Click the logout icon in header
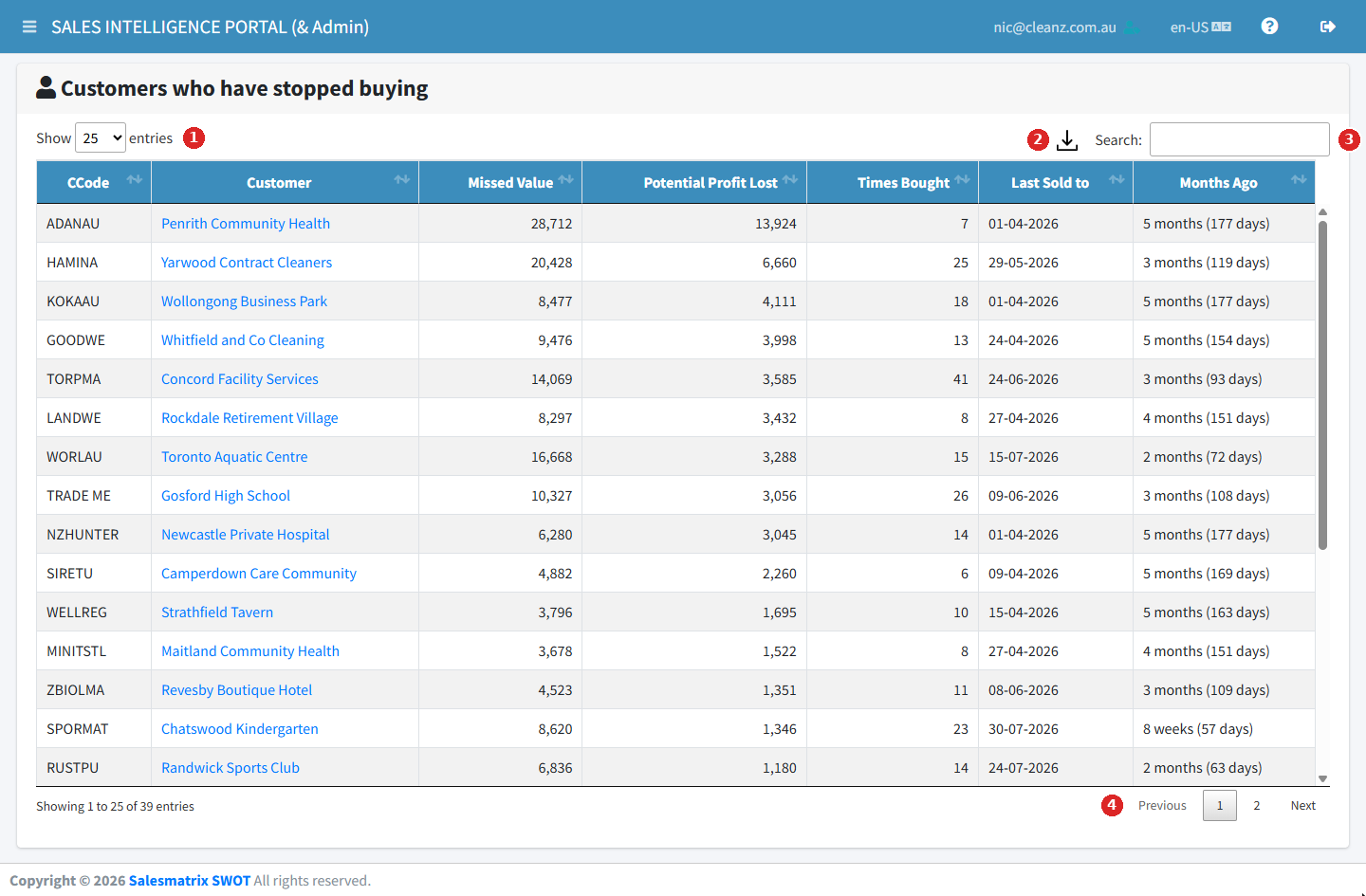Image resolution: width=1366 pixels, height=896 pixels. click(x=1328, y=27)
